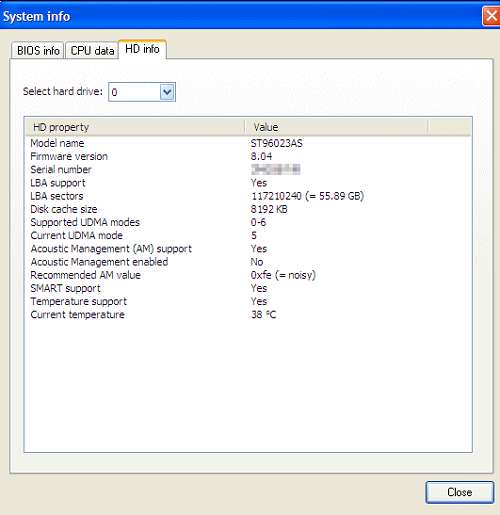
Task: Expand the hard drive selection dropdown arrow
Action: coord(167,92)
